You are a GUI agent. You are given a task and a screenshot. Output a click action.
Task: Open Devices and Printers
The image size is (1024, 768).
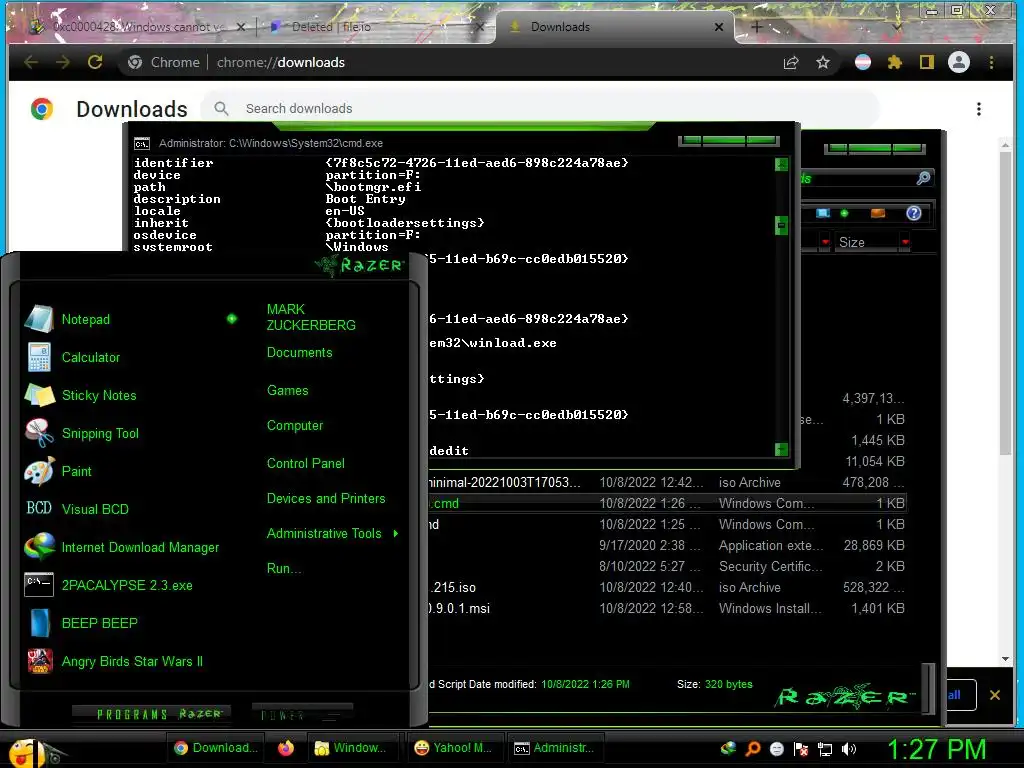click(x=326, y=498)
